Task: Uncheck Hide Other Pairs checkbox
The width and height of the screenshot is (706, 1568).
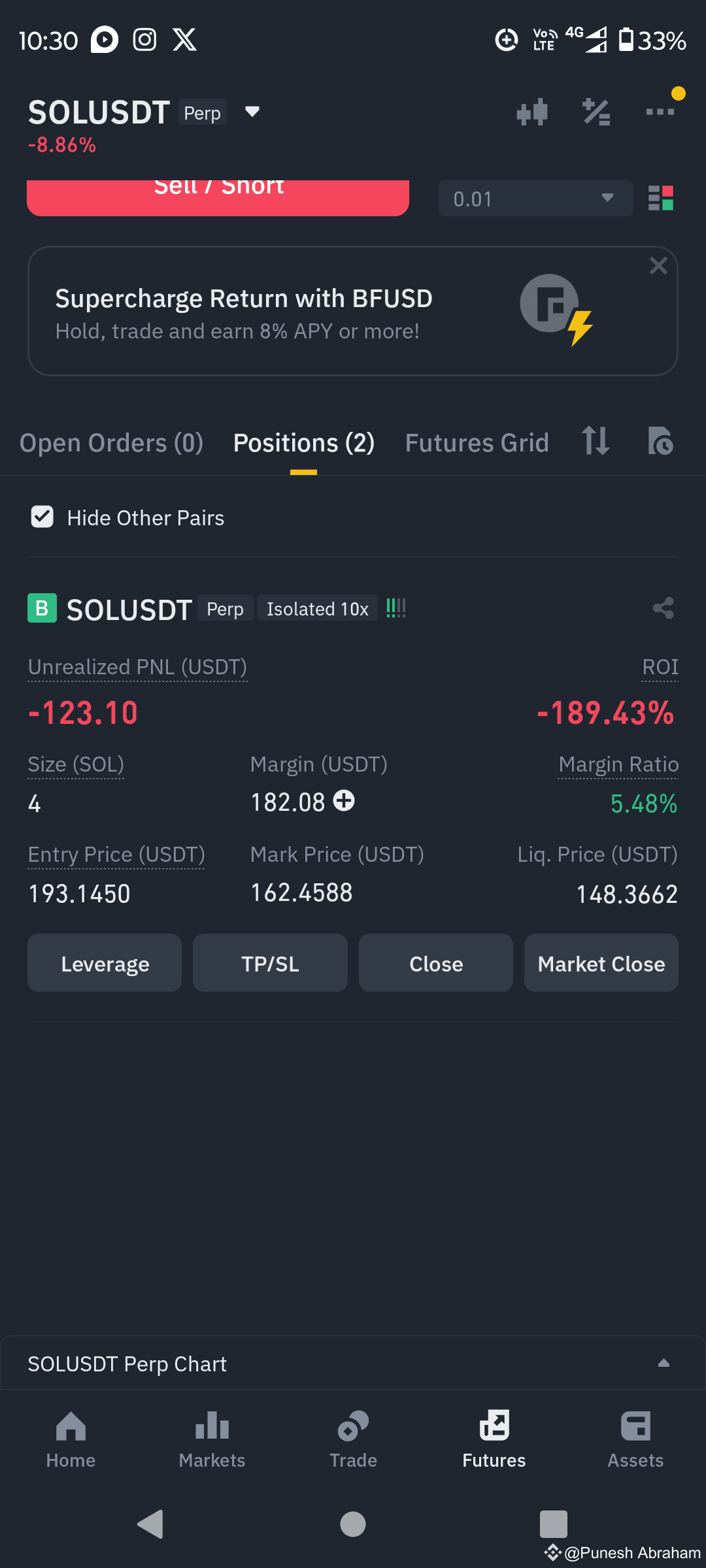Action: point(42,517)
